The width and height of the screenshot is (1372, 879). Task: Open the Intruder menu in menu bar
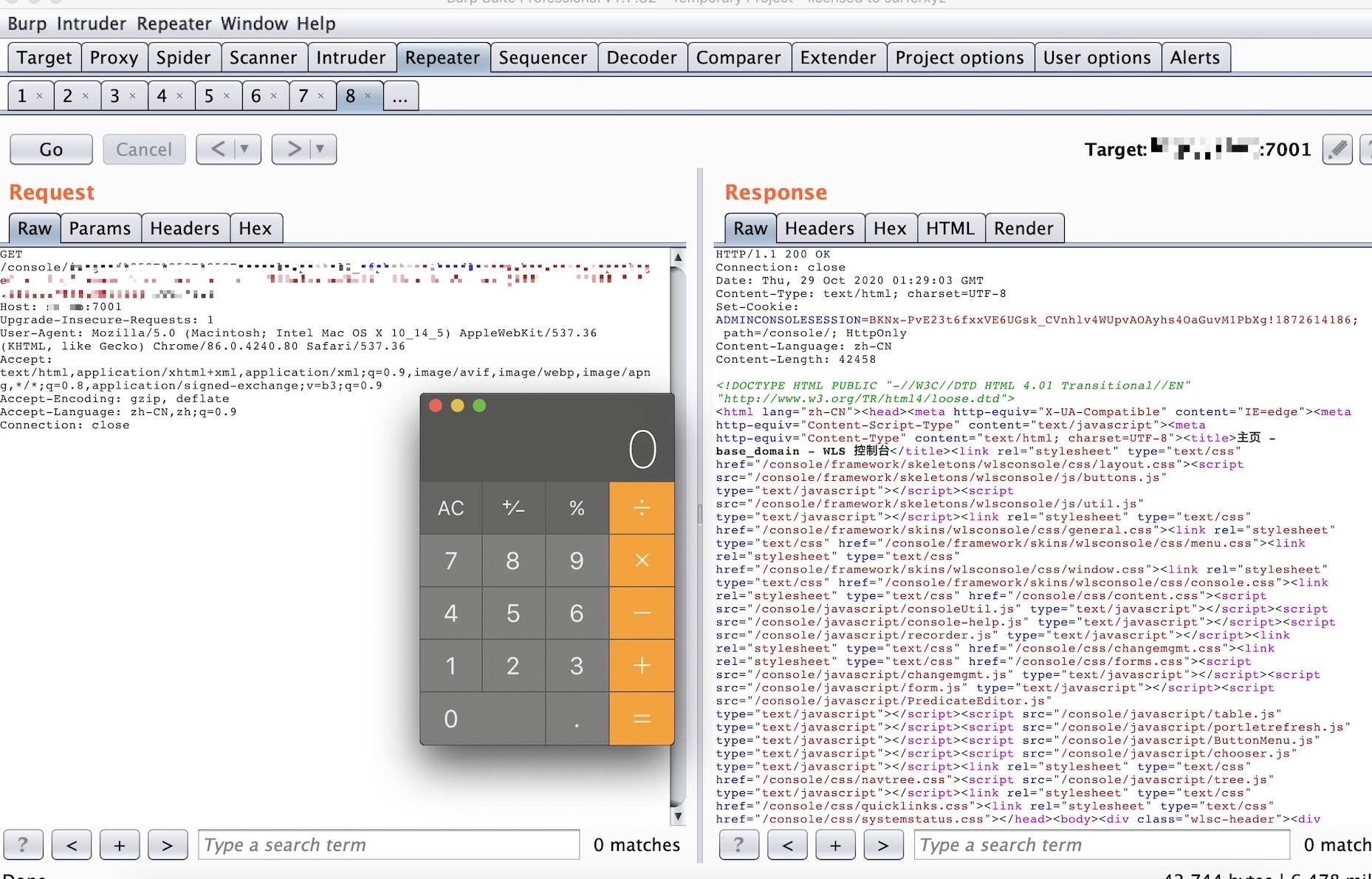92,24
